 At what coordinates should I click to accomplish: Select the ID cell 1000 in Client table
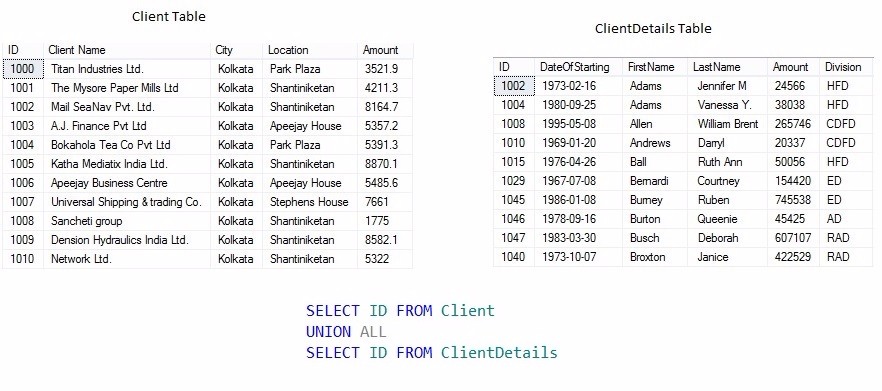click(x=23, y=69)
